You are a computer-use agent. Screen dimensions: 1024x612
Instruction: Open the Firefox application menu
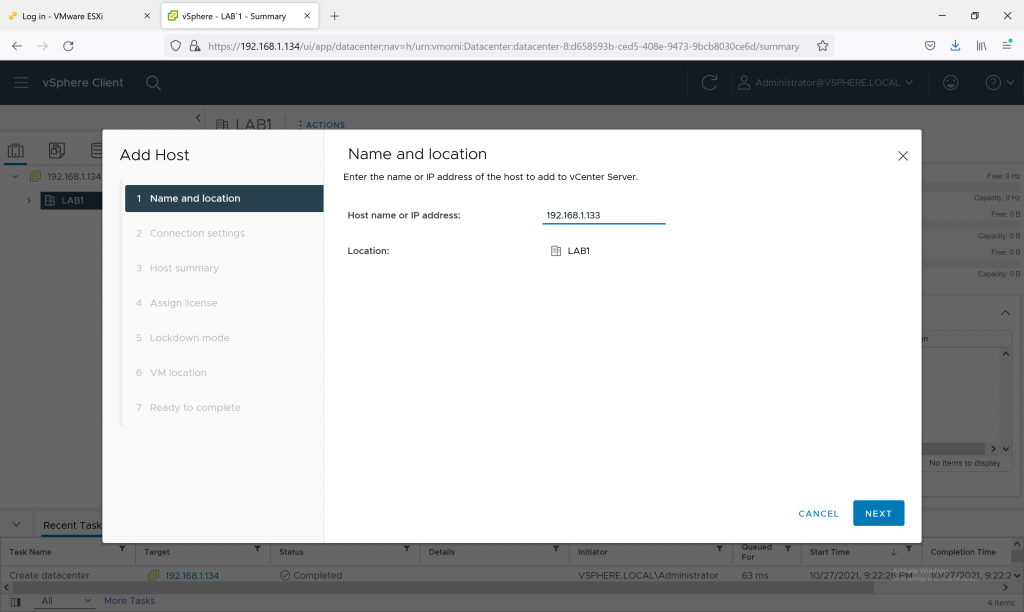tap(1007, 45)
